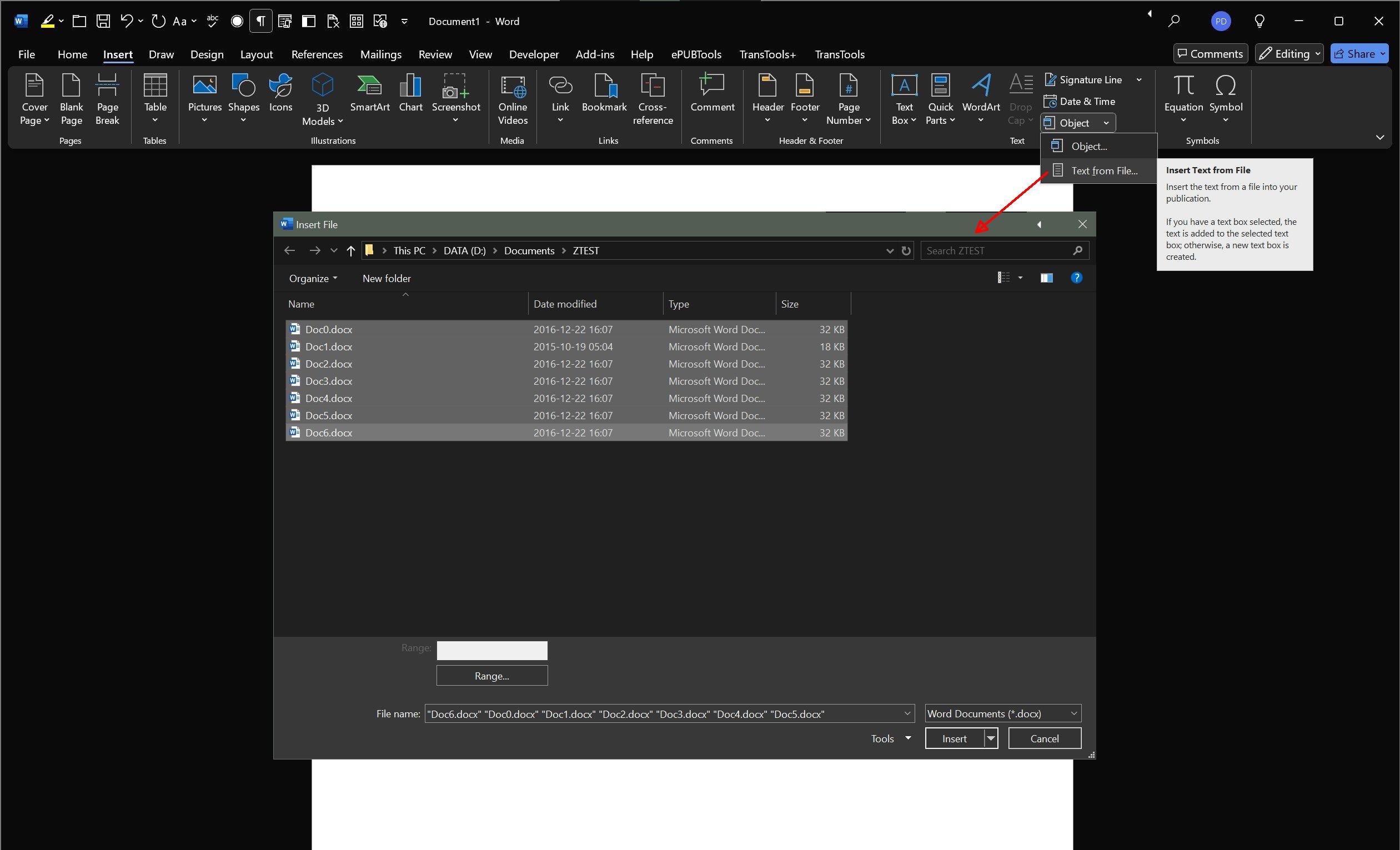Screen dimensions: 1400x850
Task: Click the dialog's blue help icon
Action: tap(1076, 278)
